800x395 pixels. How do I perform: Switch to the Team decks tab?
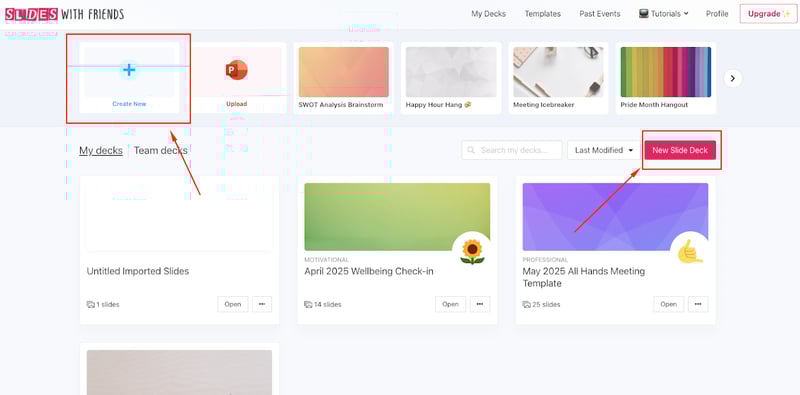pos(161,151)
